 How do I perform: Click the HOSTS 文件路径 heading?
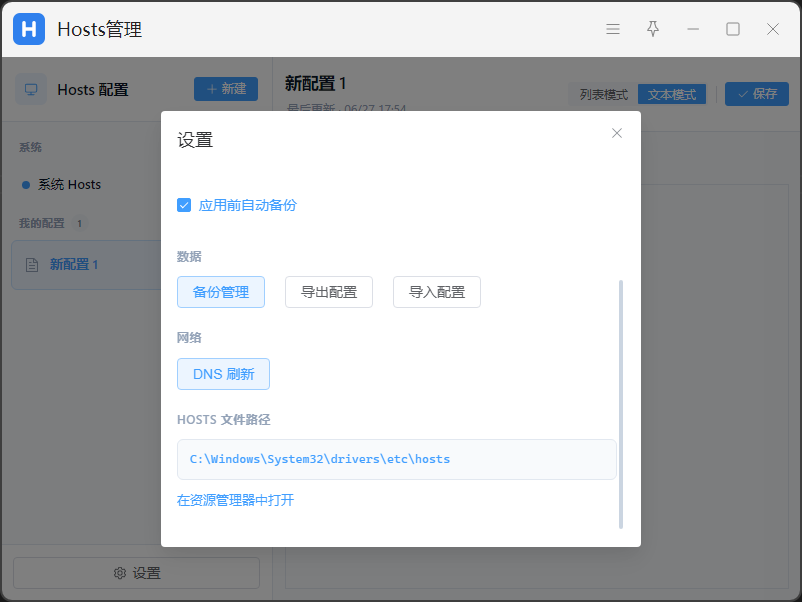click(x=224, y=419)
